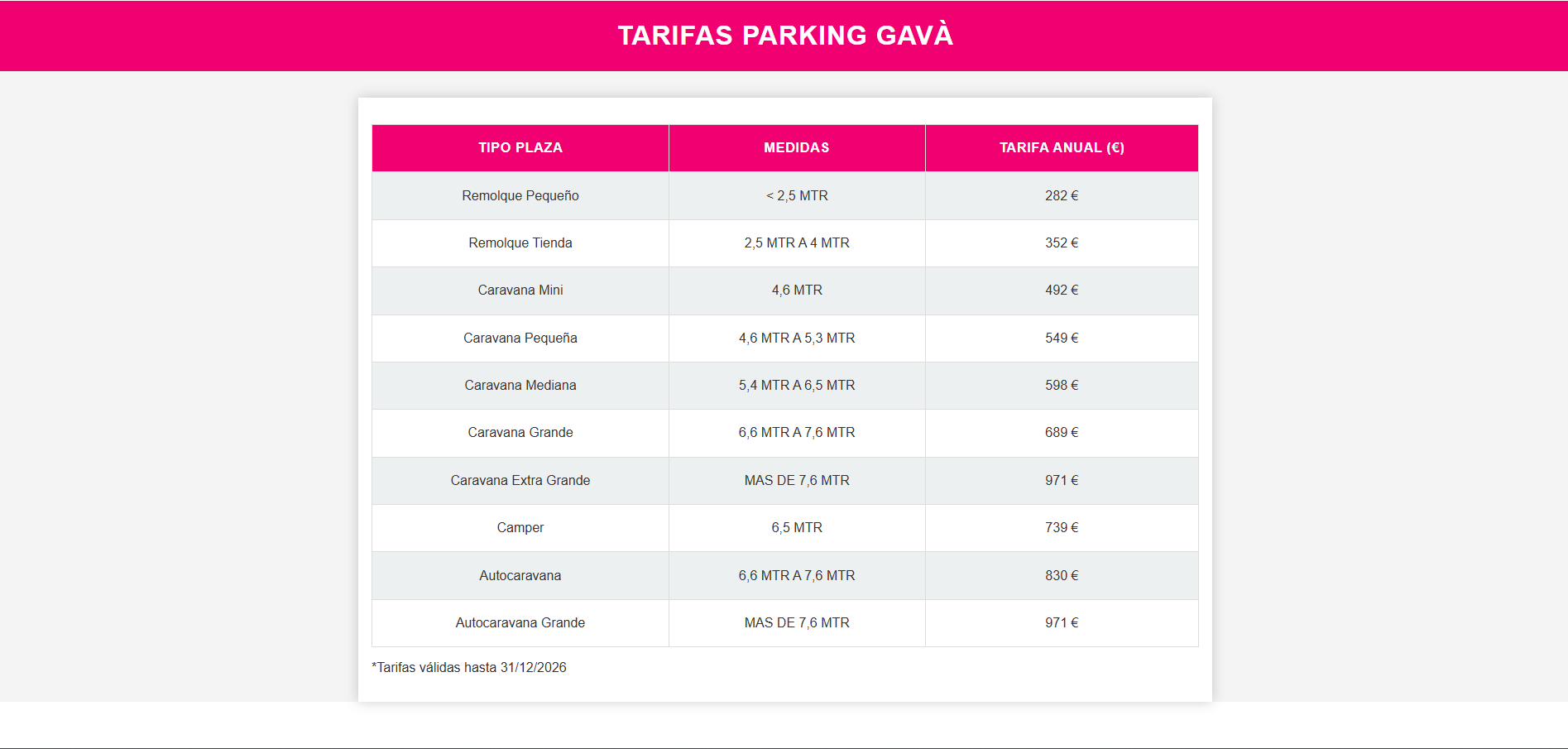Screen dimensions: 1568x749
Task: Click the '< 2,5 MTR' measurement cell
Action: [797, 196]
